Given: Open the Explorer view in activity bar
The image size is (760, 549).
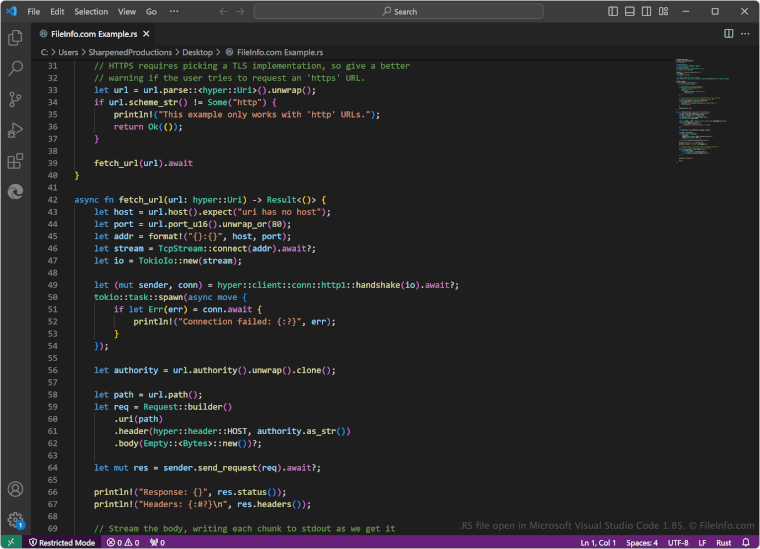Looking at the screenshot, I should 15,38.
